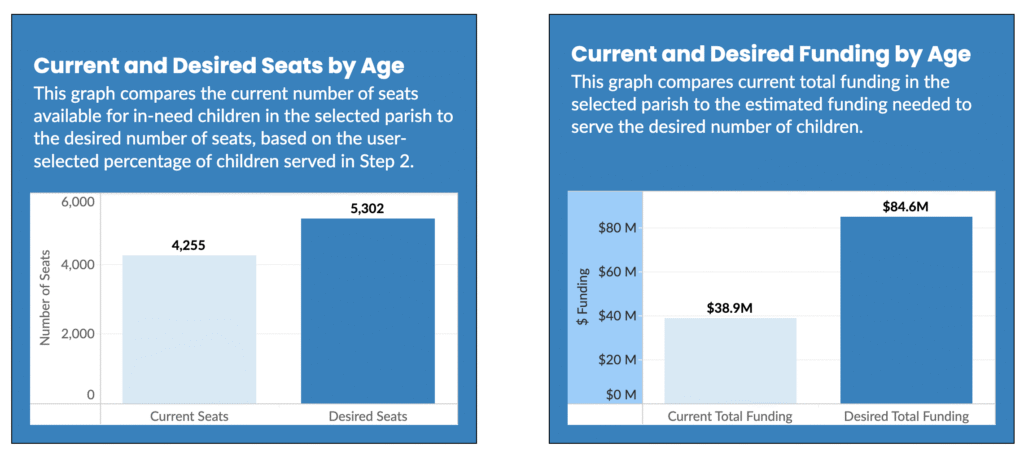This screenshot has height=455, width=1024.
Task: Click the 4,255 data label
Action: point(189,243)
